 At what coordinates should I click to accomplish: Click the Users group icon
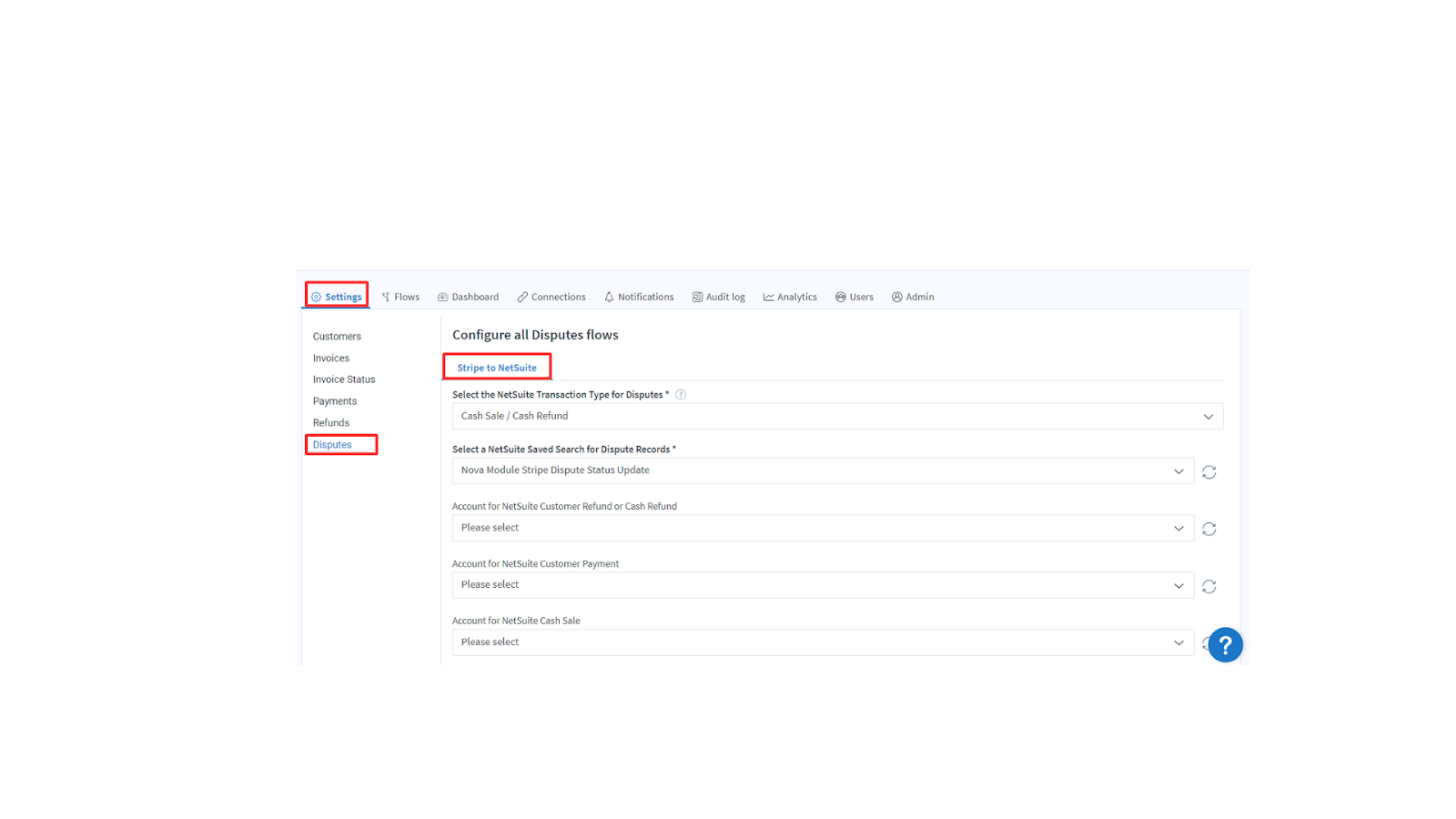tap(841, 297)
